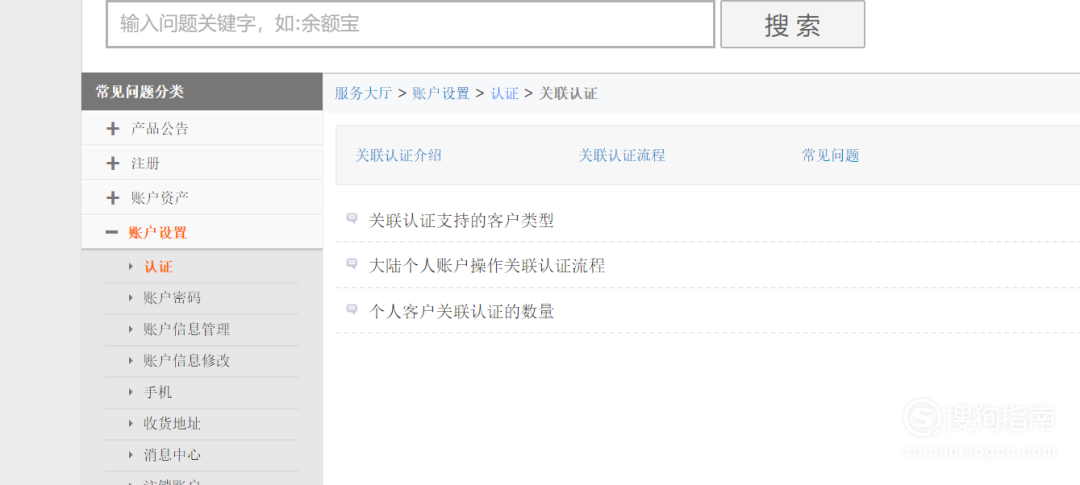
Task: Click arrow bullet beside 账户信息管理
Action: pyautogui.click(x=131, y=329)
